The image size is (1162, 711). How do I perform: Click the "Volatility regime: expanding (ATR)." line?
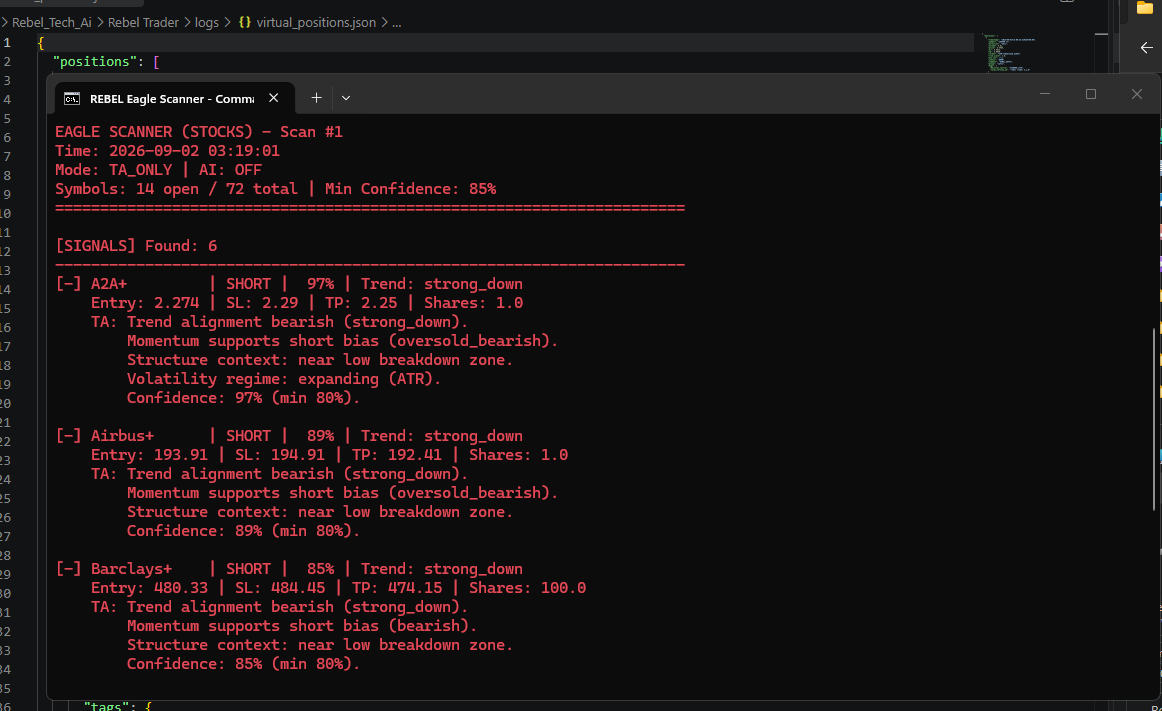pos(284,379)
